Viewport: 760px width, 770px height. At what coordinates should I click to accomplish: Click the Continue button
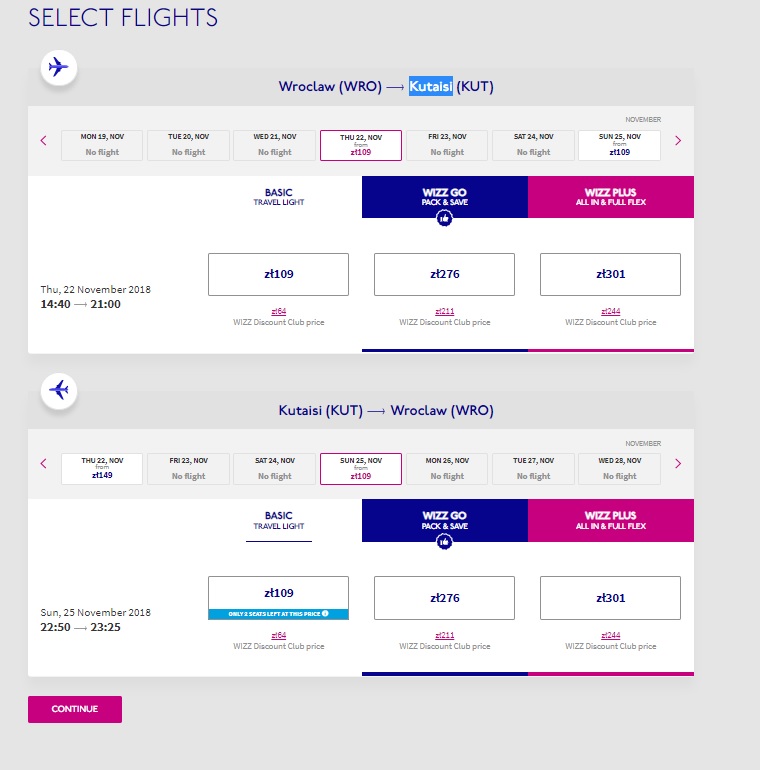tap(75, 709)
